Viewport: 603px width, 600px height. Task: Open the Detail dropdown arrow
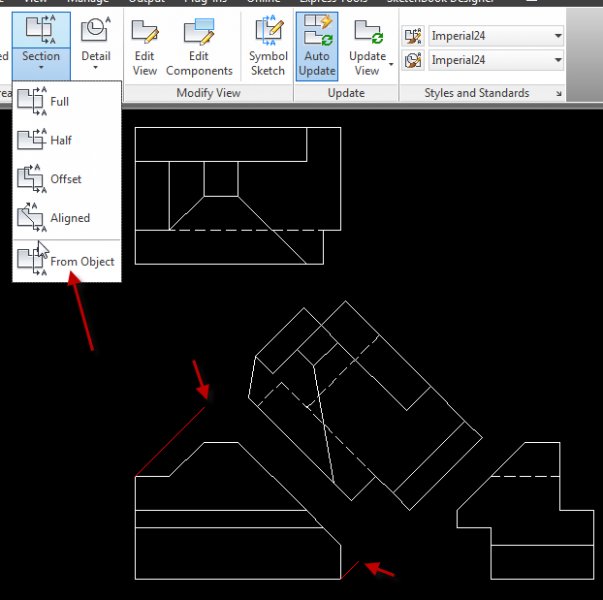click(x=95, y=68)
